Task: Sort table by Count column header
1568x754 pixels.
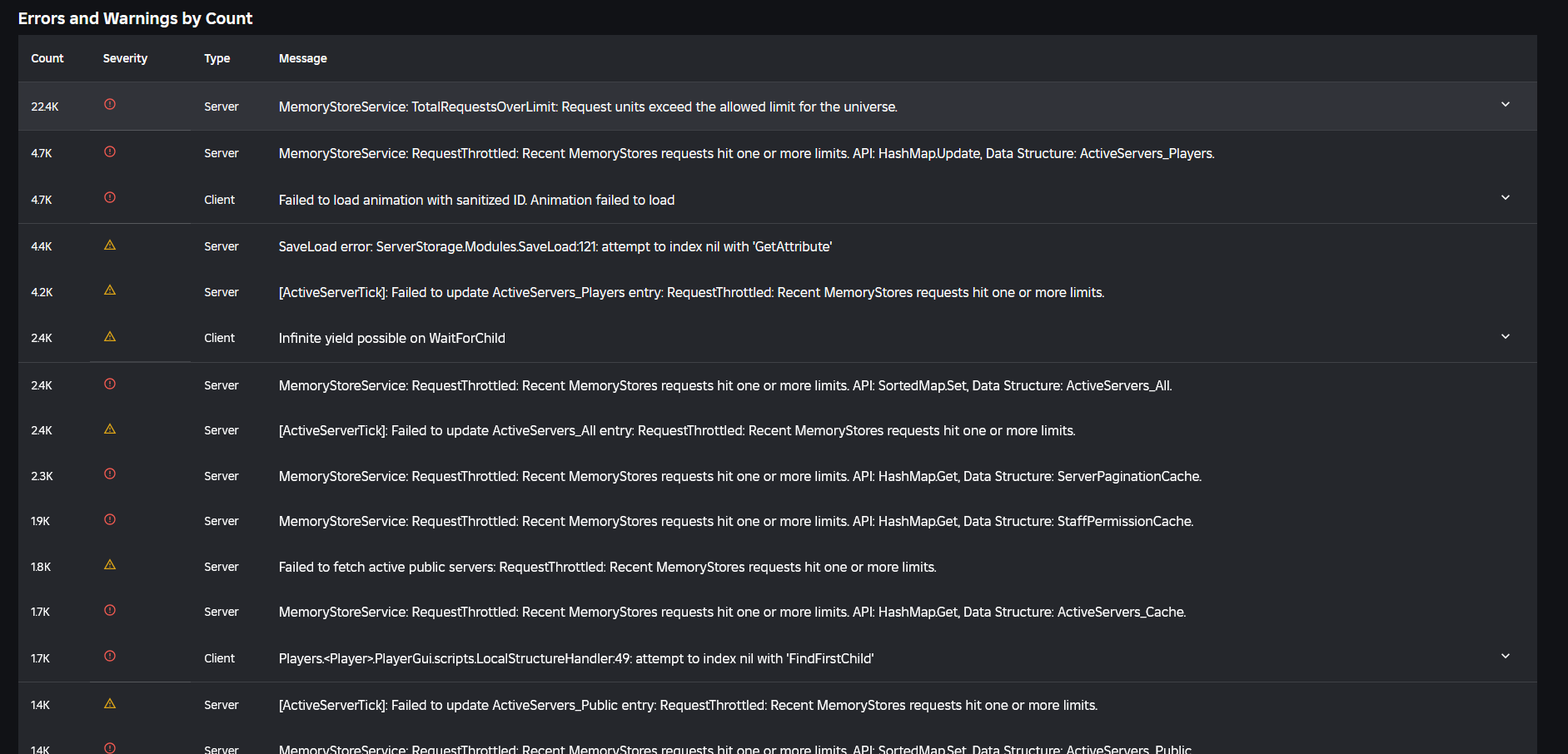Action: 47,58
